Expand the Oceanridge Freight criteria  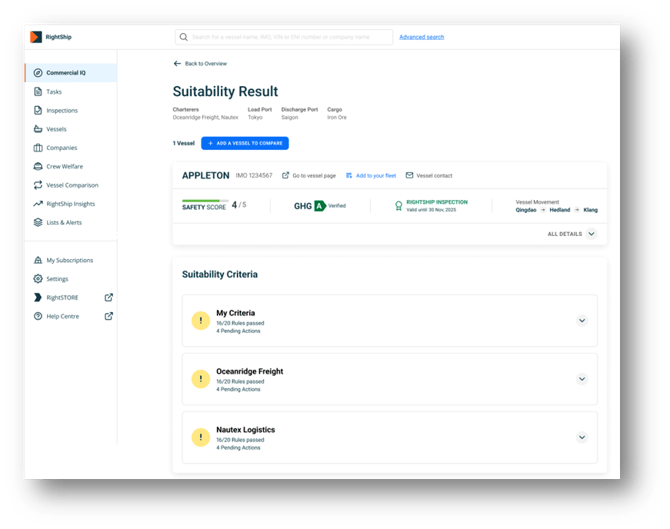[x=582, y=378]
